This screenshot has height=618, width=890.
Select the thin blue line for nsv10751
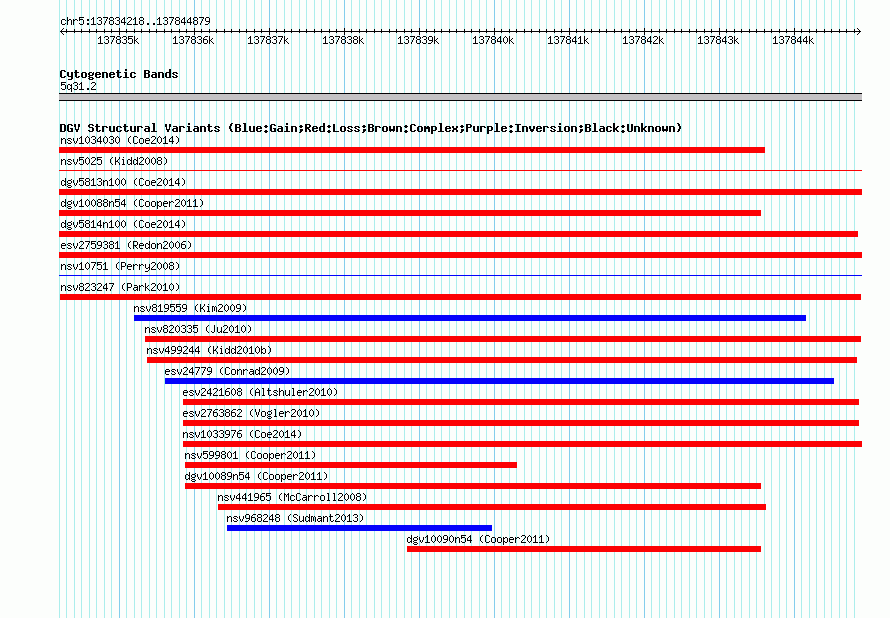(460, 275)
